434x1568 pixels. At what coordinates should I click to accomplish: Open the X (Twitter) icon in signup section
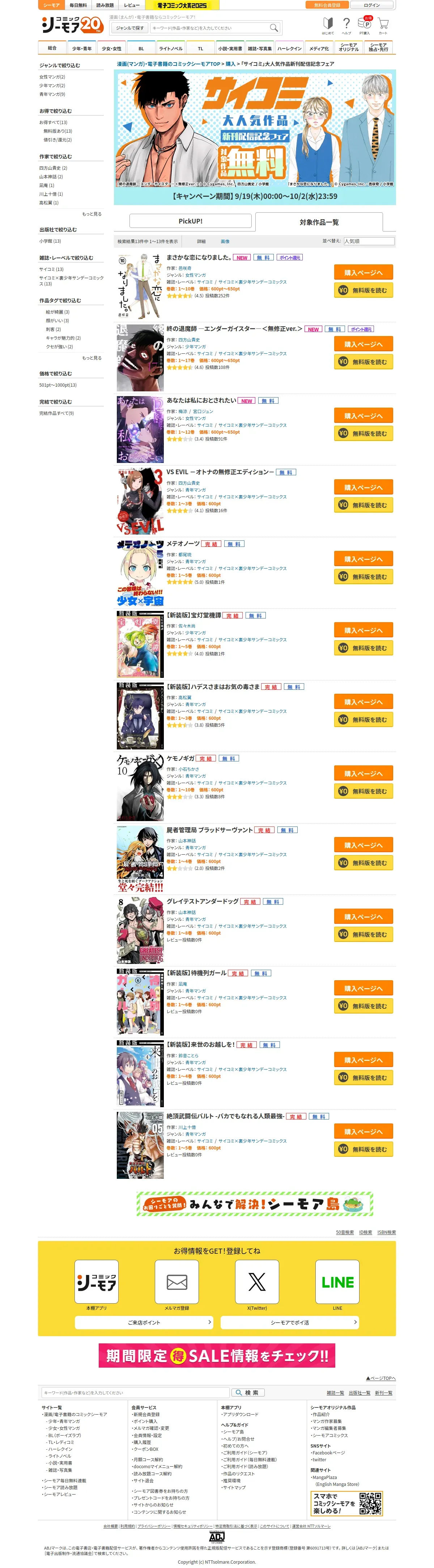pos(257,1281)
